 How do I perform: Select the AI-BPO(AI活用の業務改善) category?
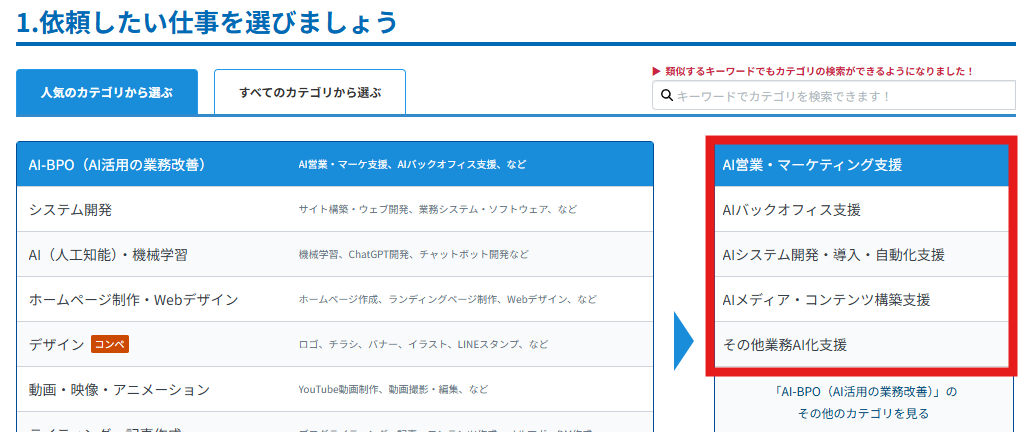124,164
